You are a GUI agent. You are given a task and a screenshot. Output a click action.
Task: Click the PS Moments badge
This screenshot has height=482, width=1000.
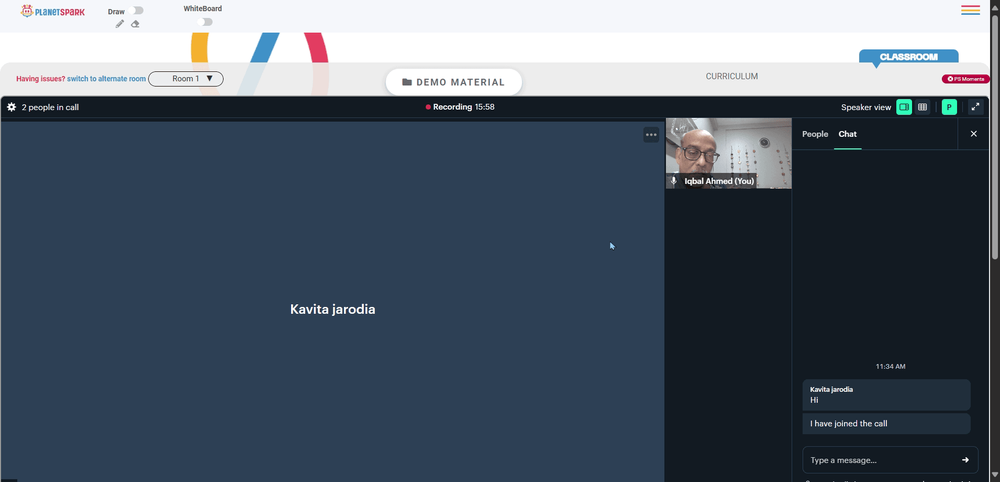point(966,79)
